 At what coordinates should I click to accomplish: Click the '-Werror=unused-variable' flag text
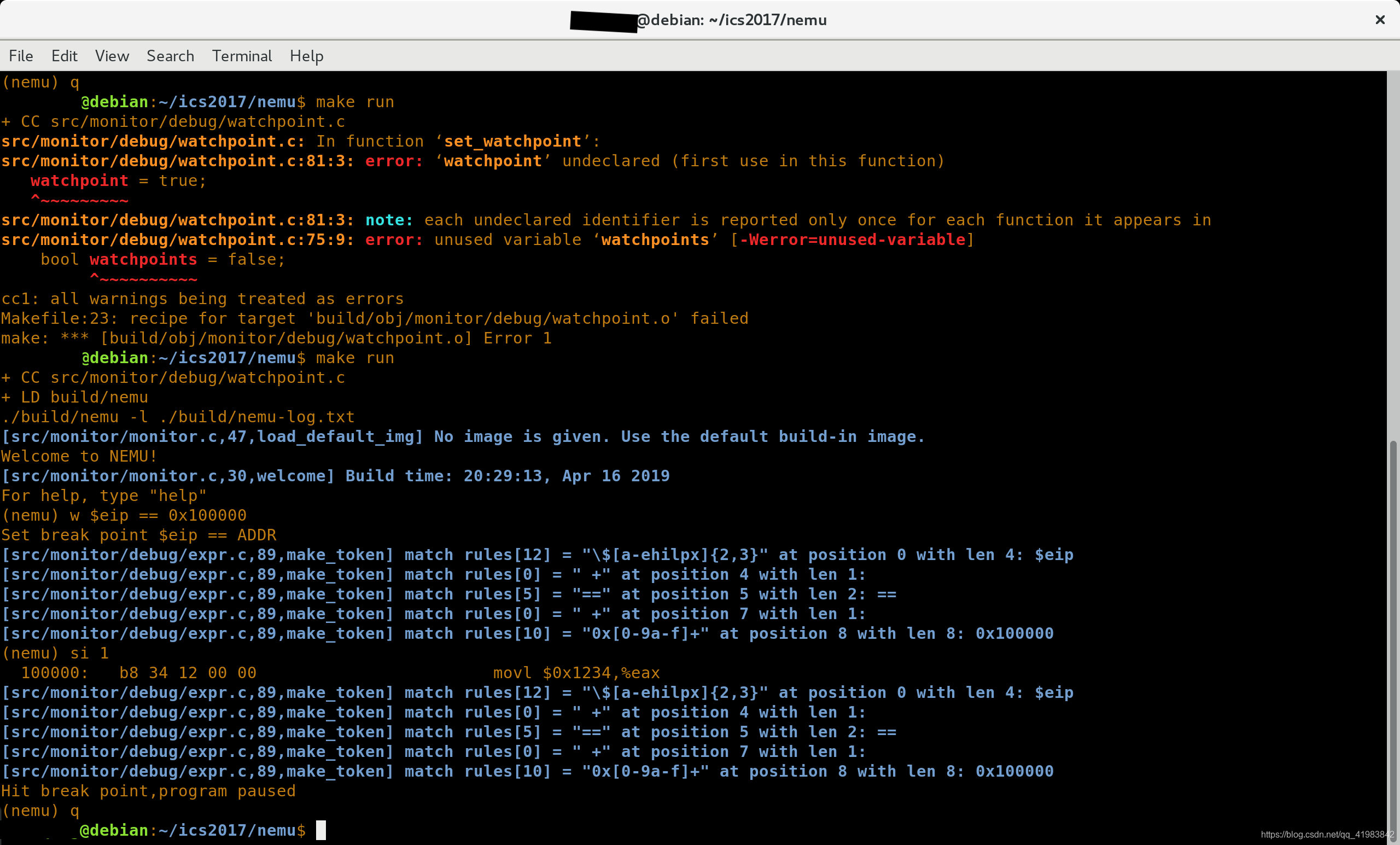[x=852, y=240]
